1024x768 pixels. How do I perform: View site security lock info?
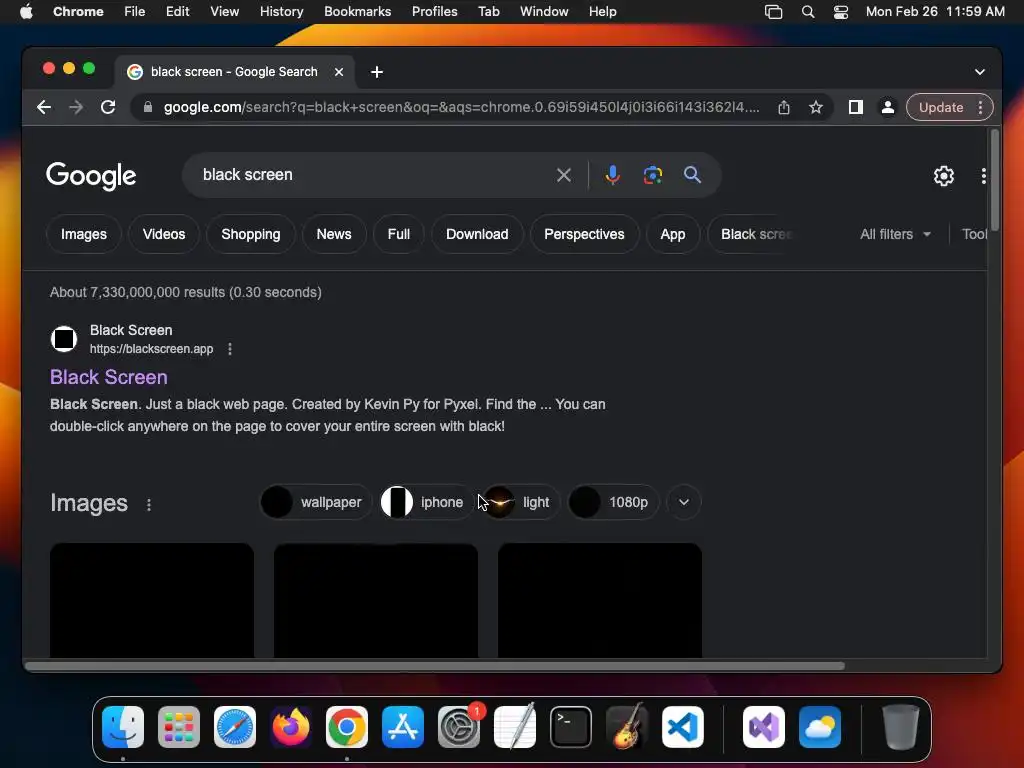(148, 107)
